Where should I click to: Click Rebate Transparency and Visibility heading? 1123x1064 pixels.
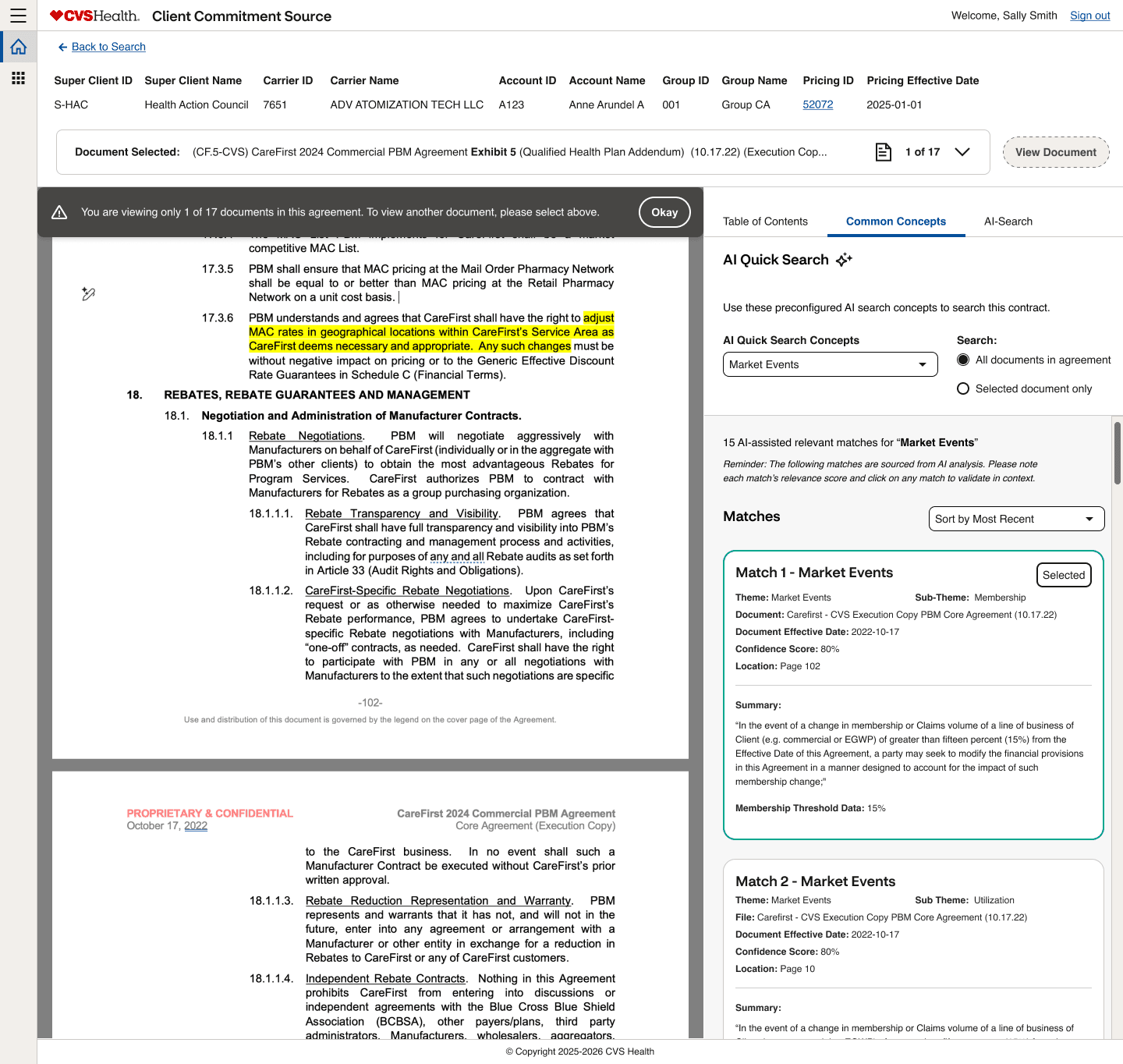(402, 513)
